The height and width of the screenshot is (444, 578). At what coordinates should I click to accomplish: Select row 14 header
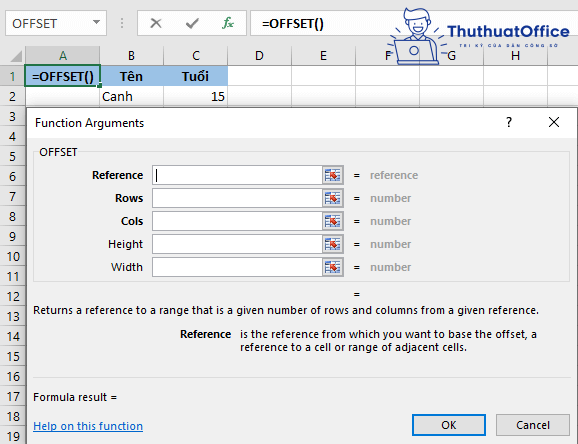13,336
